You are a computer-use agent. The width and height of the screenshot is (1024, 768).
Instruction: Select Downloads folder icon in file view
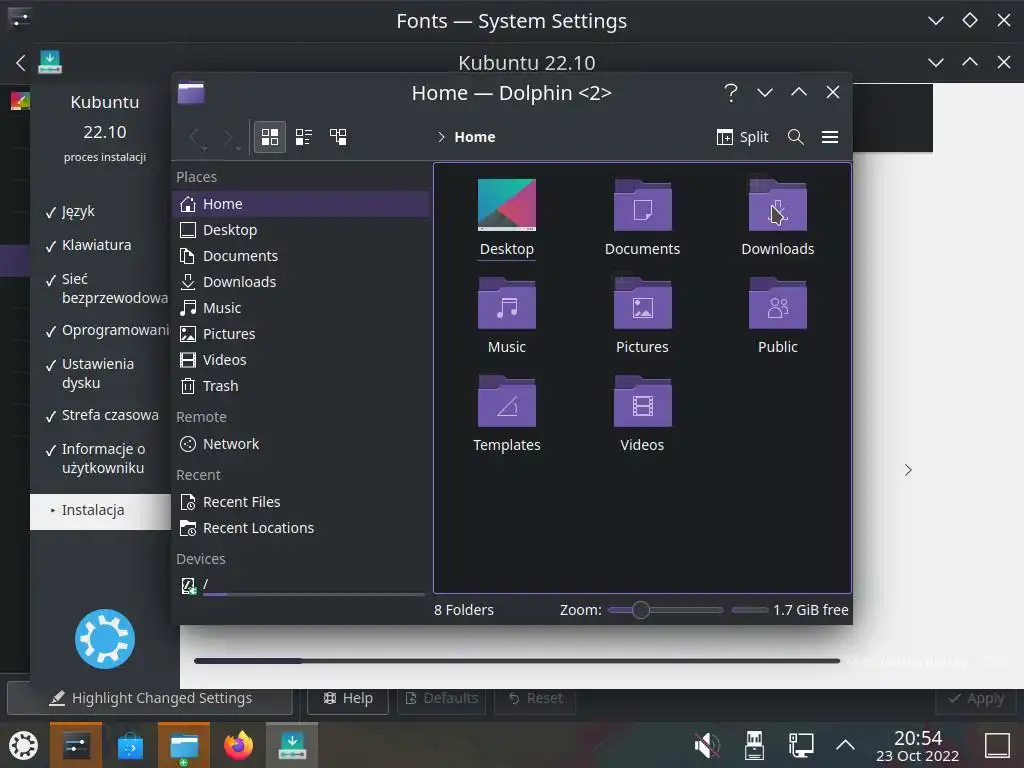click(x=778, y=205)
